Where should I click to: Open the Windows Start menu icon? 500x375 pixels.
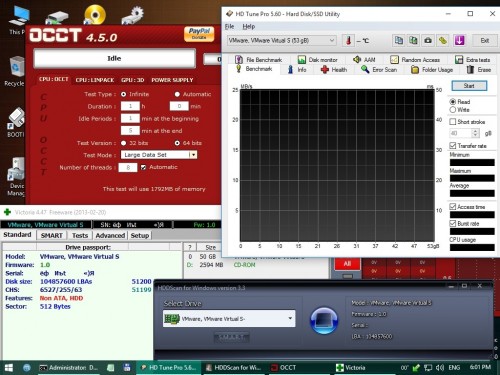(9, 368)
